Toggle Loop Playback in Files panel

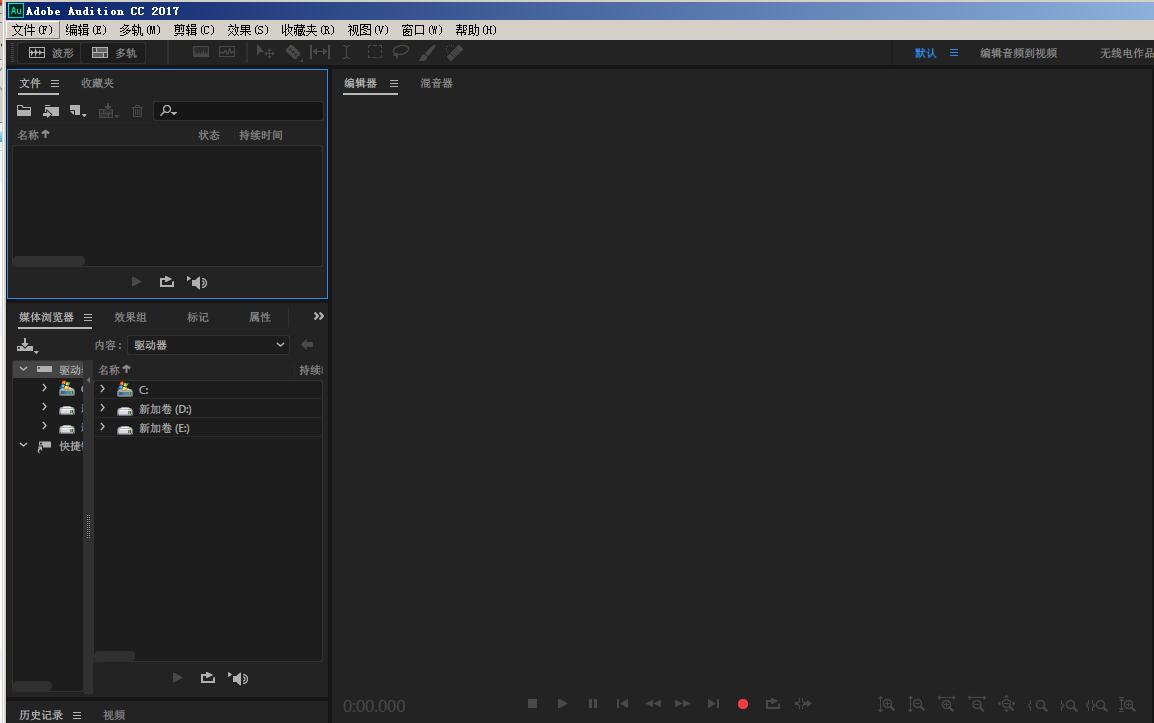[x=167, y=282]
